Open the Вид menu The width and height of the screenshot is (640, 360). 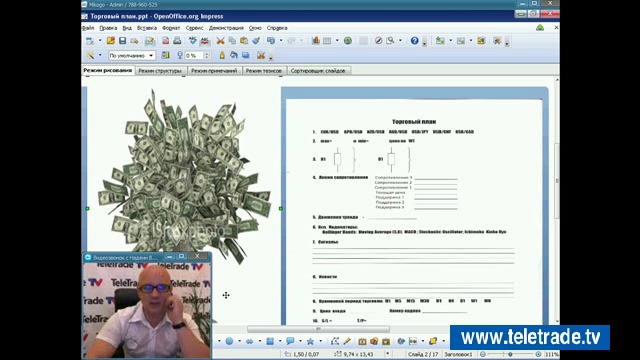[127, 28]
